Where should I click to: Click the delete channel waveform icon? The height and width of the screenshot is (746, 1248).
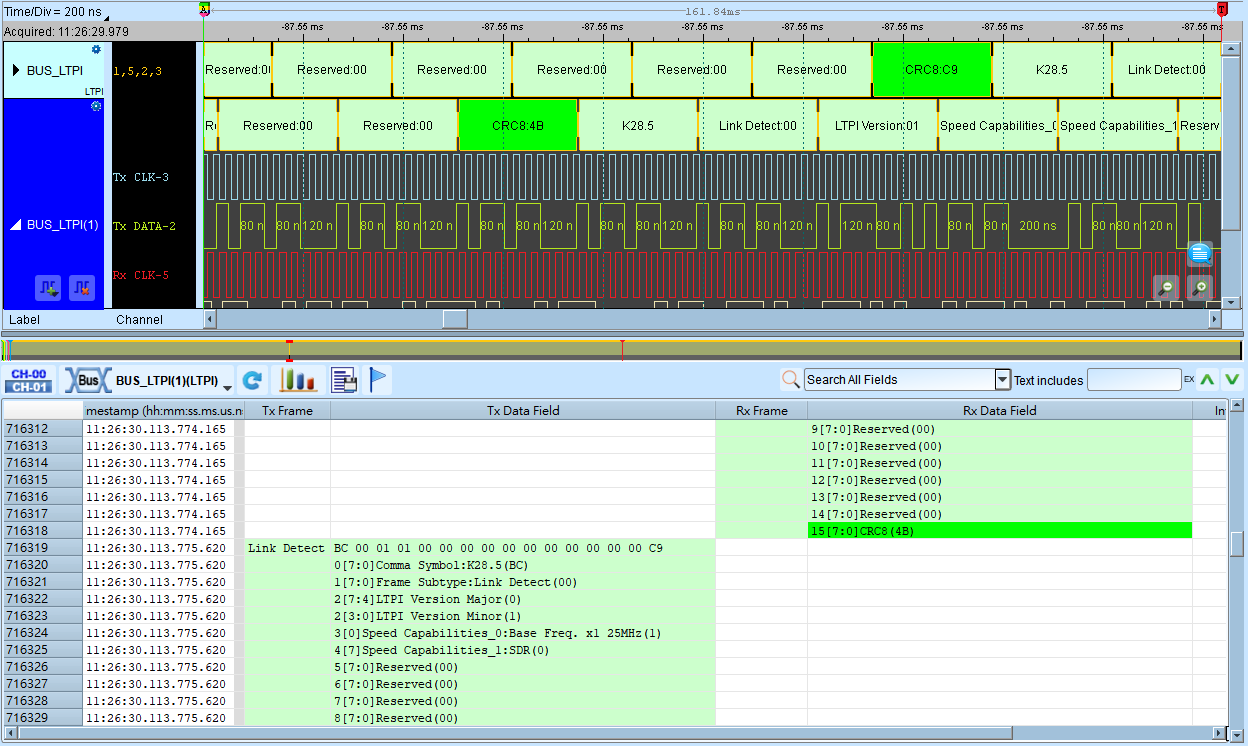coord(82,288)
